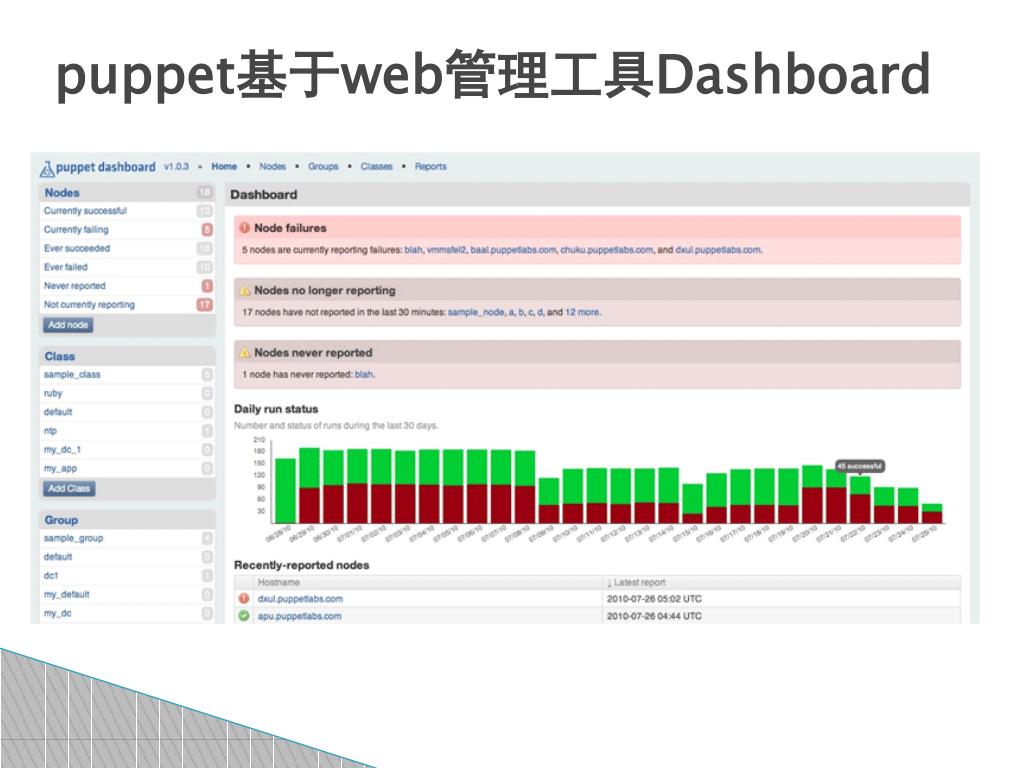Screen dimensions: 1024x768
Task: Open the ruby class
Action: click(53, 394)
